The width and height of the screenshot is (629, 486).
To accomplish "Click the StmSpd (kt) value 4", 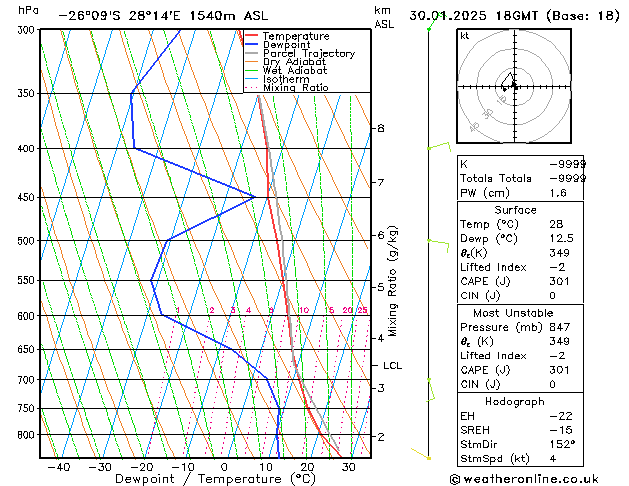I will [x=553, y=458].
